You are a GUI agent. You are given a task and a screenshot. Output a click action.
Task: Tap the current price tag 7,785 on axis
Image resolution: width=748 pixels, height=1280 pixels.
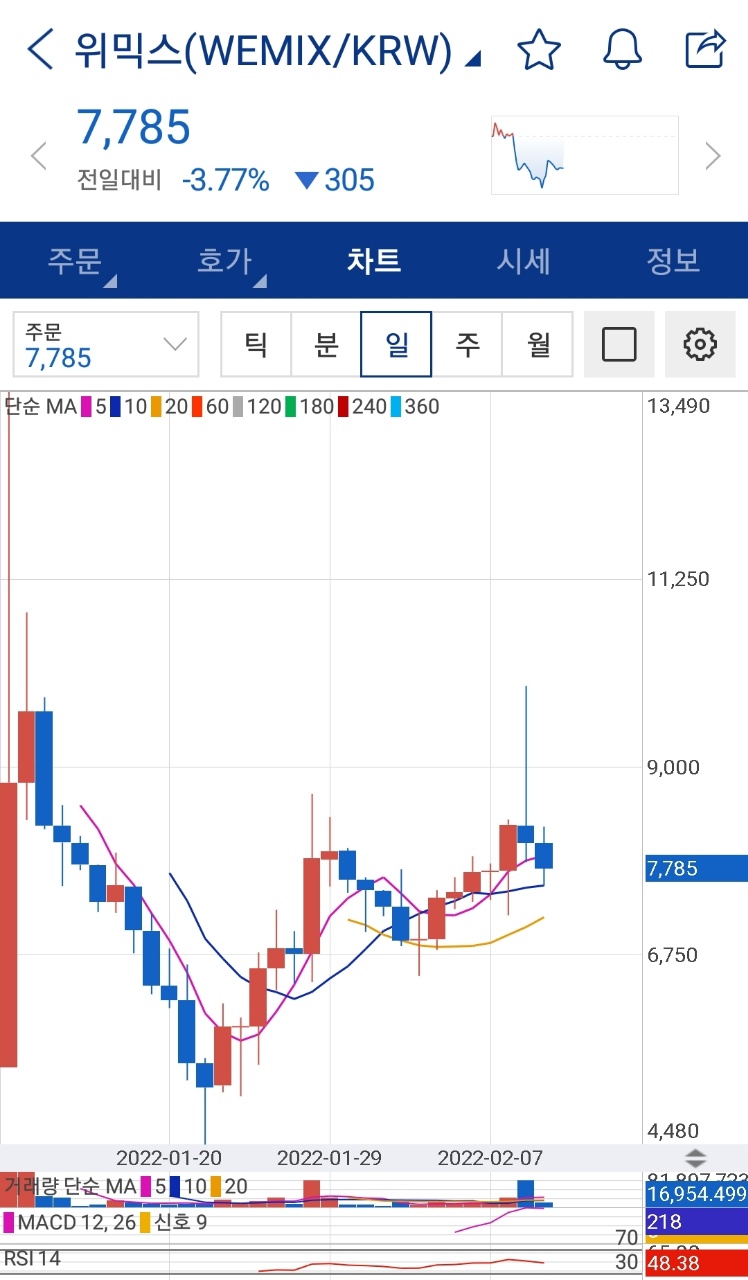tap(697, 868)
